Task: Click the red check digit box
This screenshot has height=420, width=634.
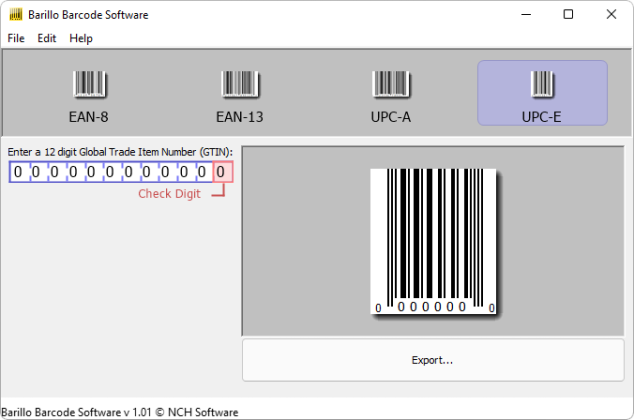Action: (223, 172)
